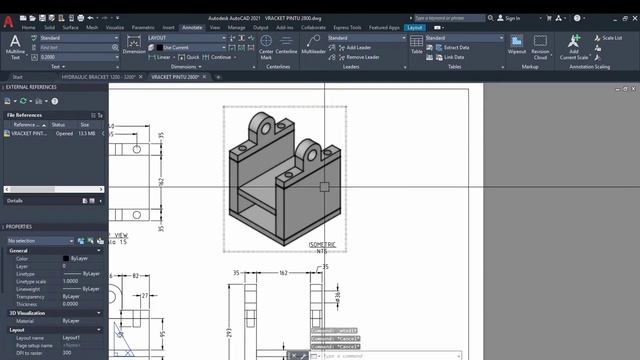Switch to tree view in File References
This screenshot has height=360, width=640.
[x=100, y=116]
